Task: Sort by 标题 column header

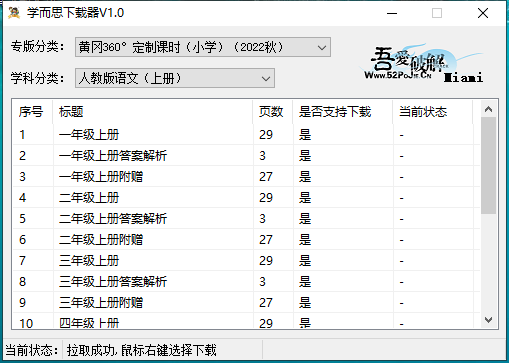Action: (x=152, y=112)
